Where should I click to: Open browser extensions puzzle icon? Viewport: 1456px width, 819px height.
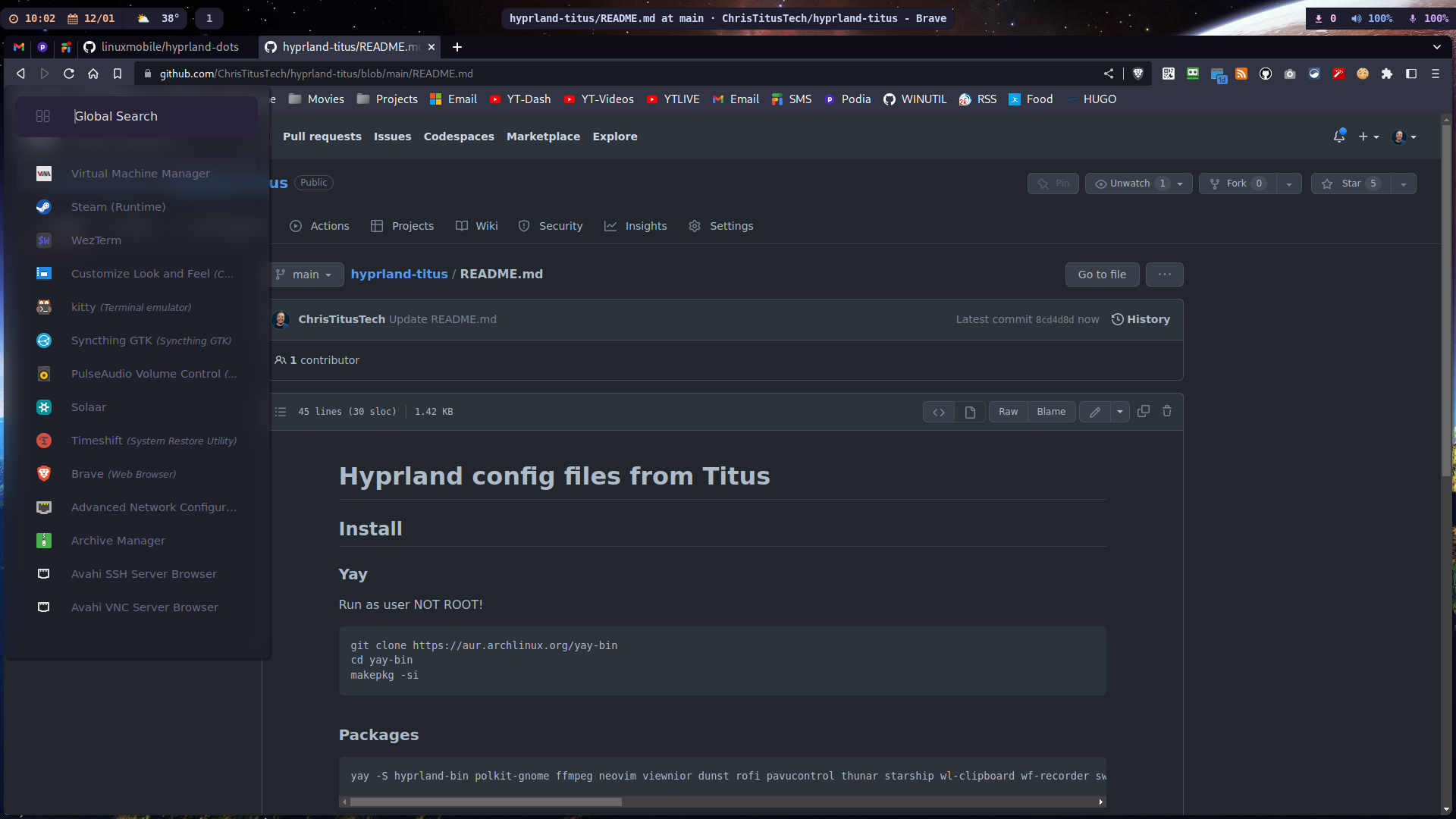click(1387, 74)
